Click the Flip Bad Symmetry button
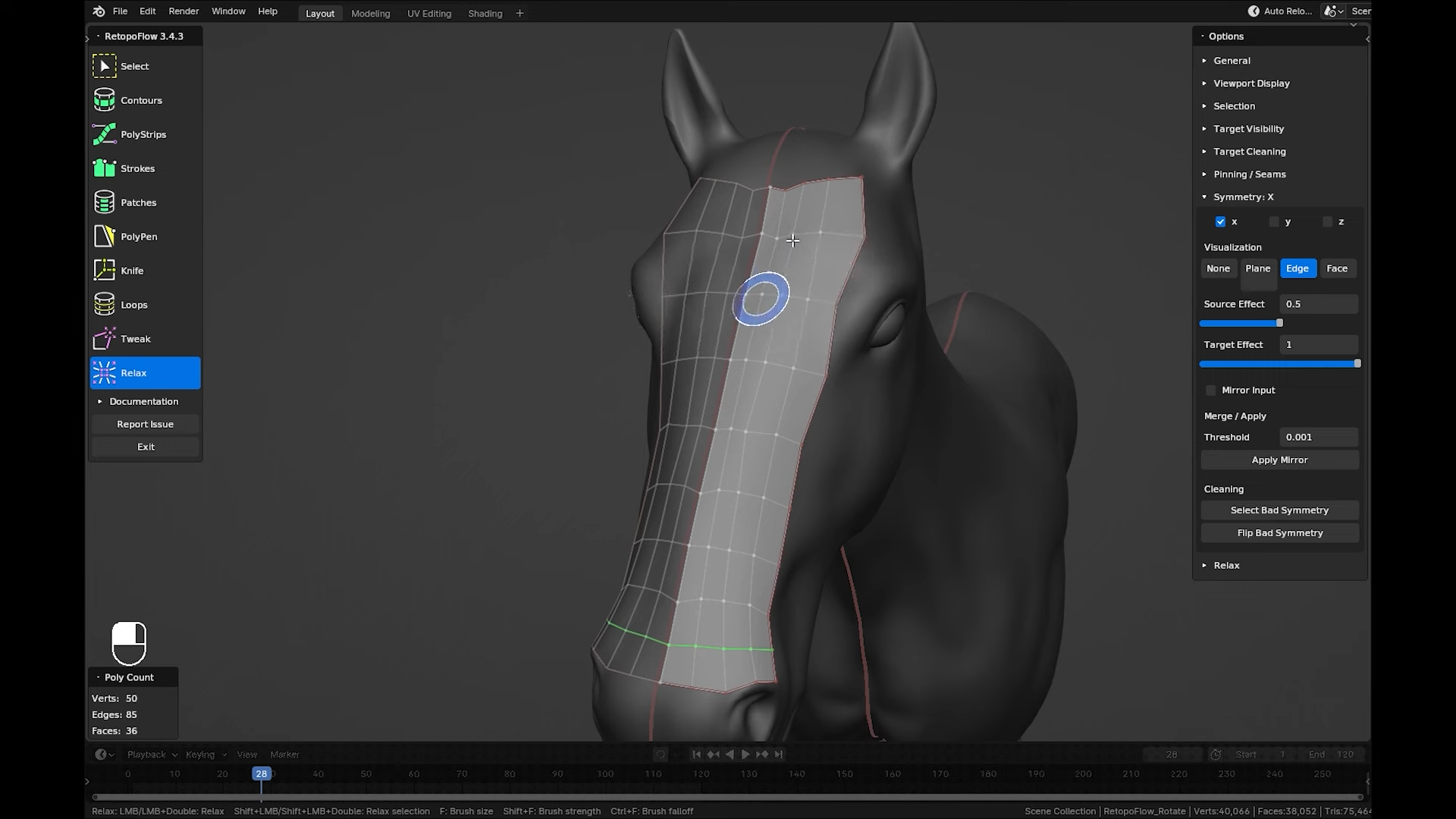Image resolution: width=1456 pixels, height=819 pixels. tap(1279, 532)
